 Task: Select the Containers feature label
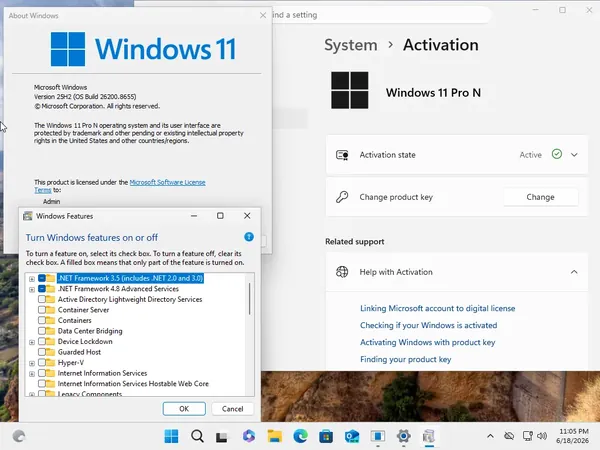75,320
